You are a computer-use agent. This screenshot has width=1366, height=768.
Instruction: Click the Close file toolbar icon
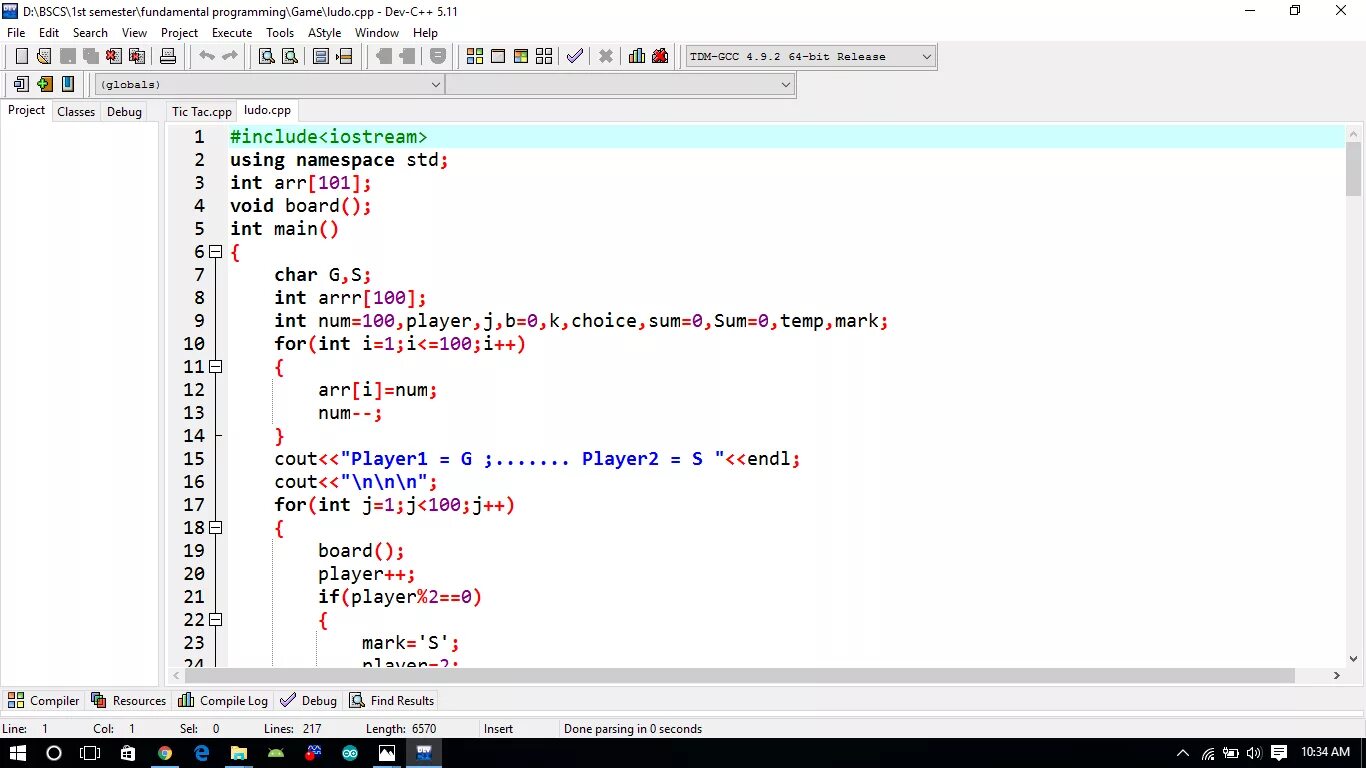point(113,56)
